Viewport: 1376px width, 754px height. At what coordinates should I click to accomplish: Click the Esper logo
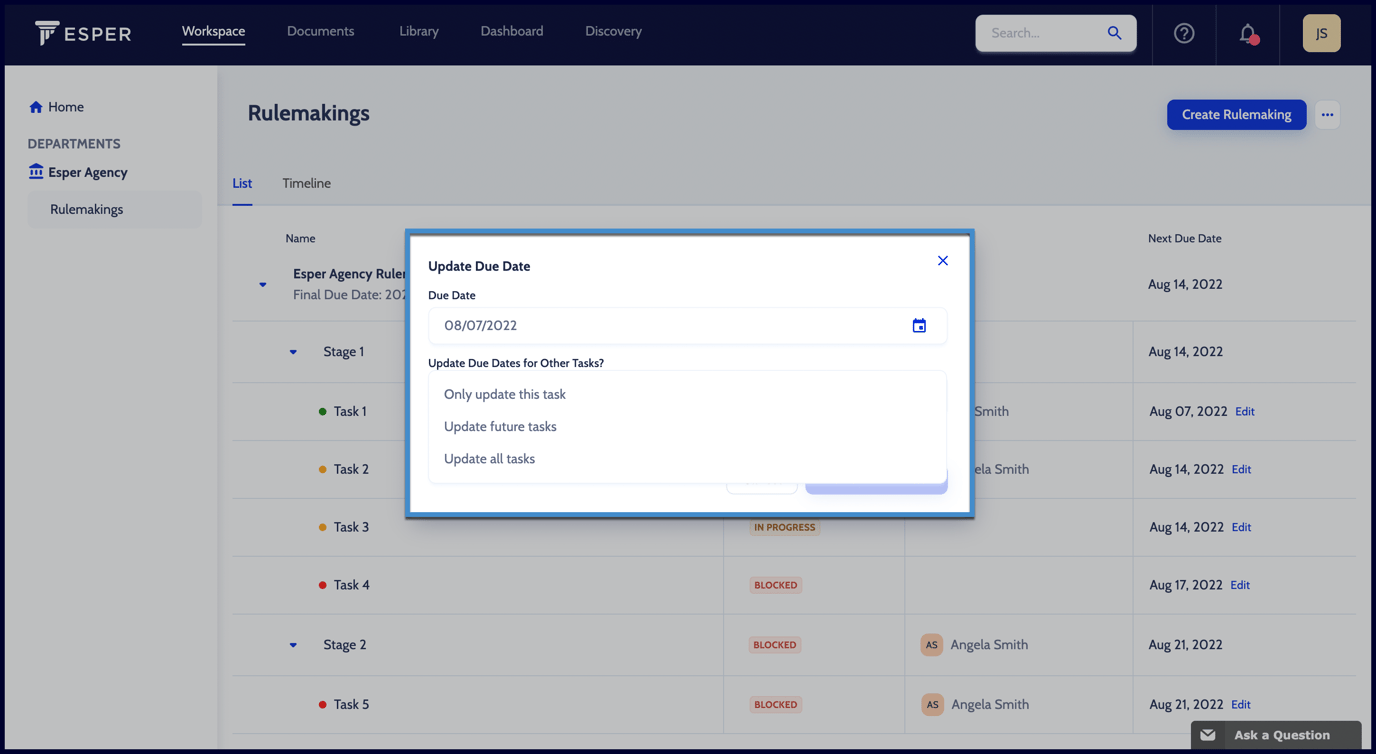[x=83, y=33]
